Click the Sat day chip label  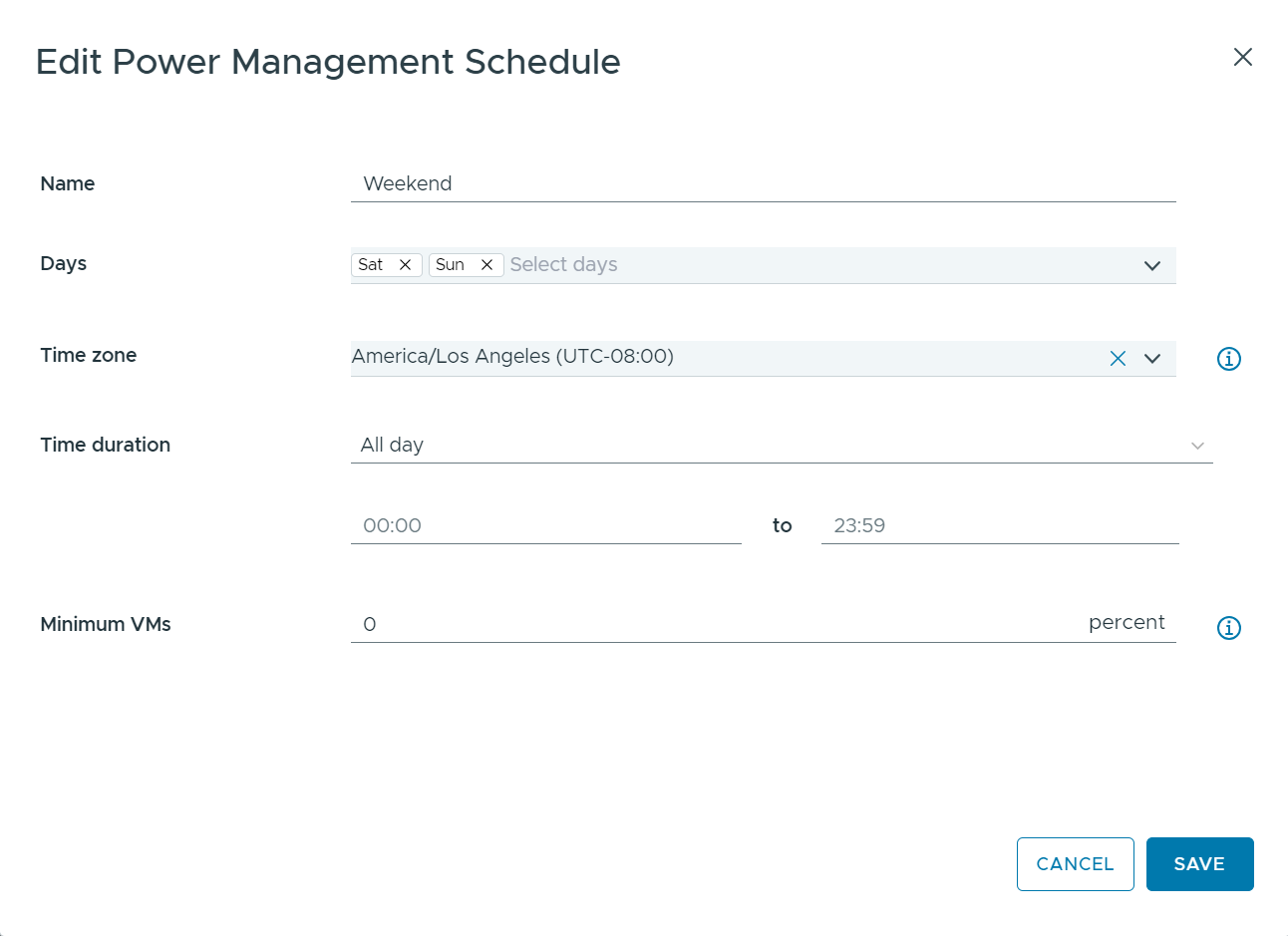coord(371,265)
